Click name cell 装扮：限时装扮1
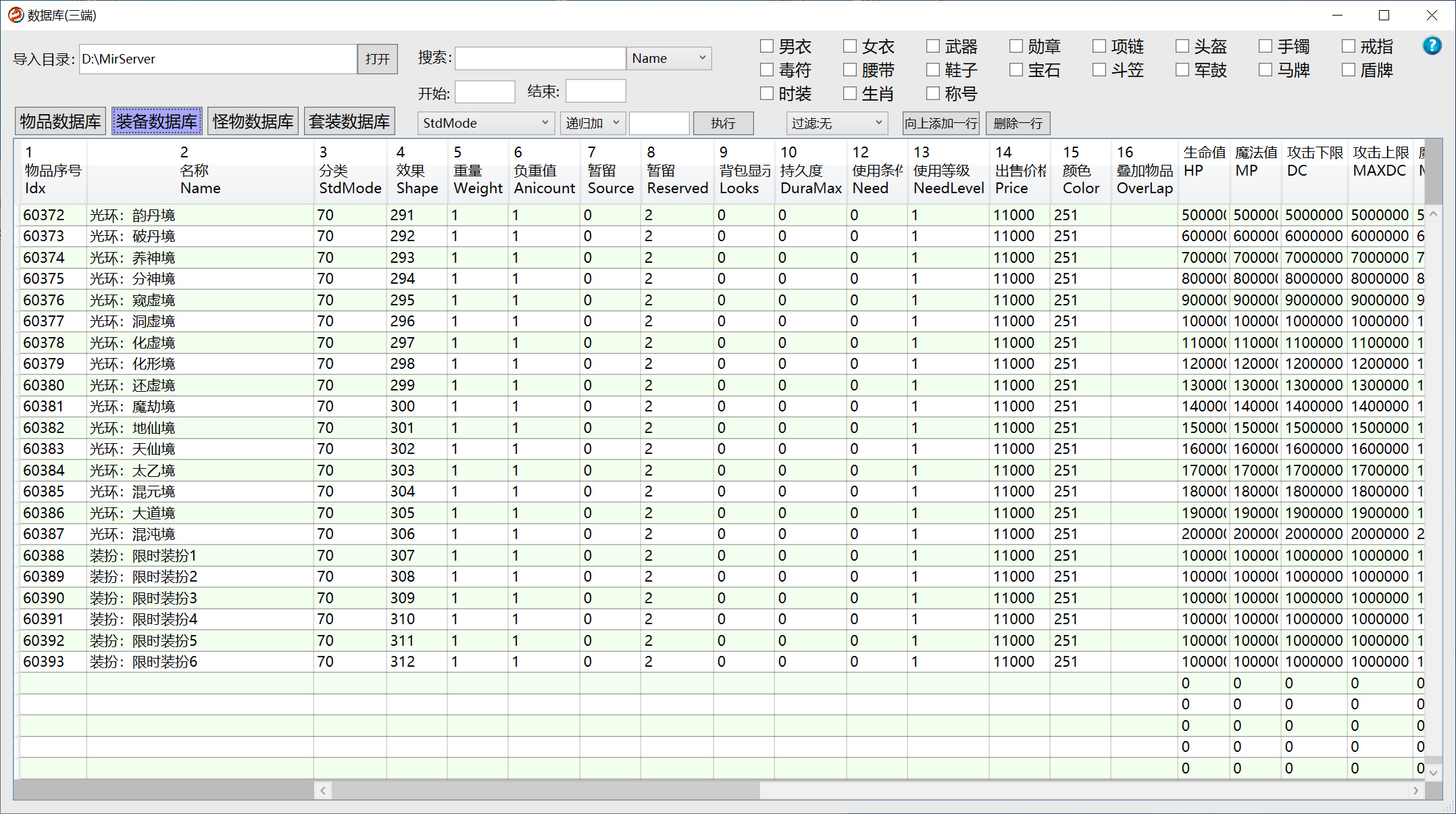This screenshot has width=1456, height=814. 200,555
